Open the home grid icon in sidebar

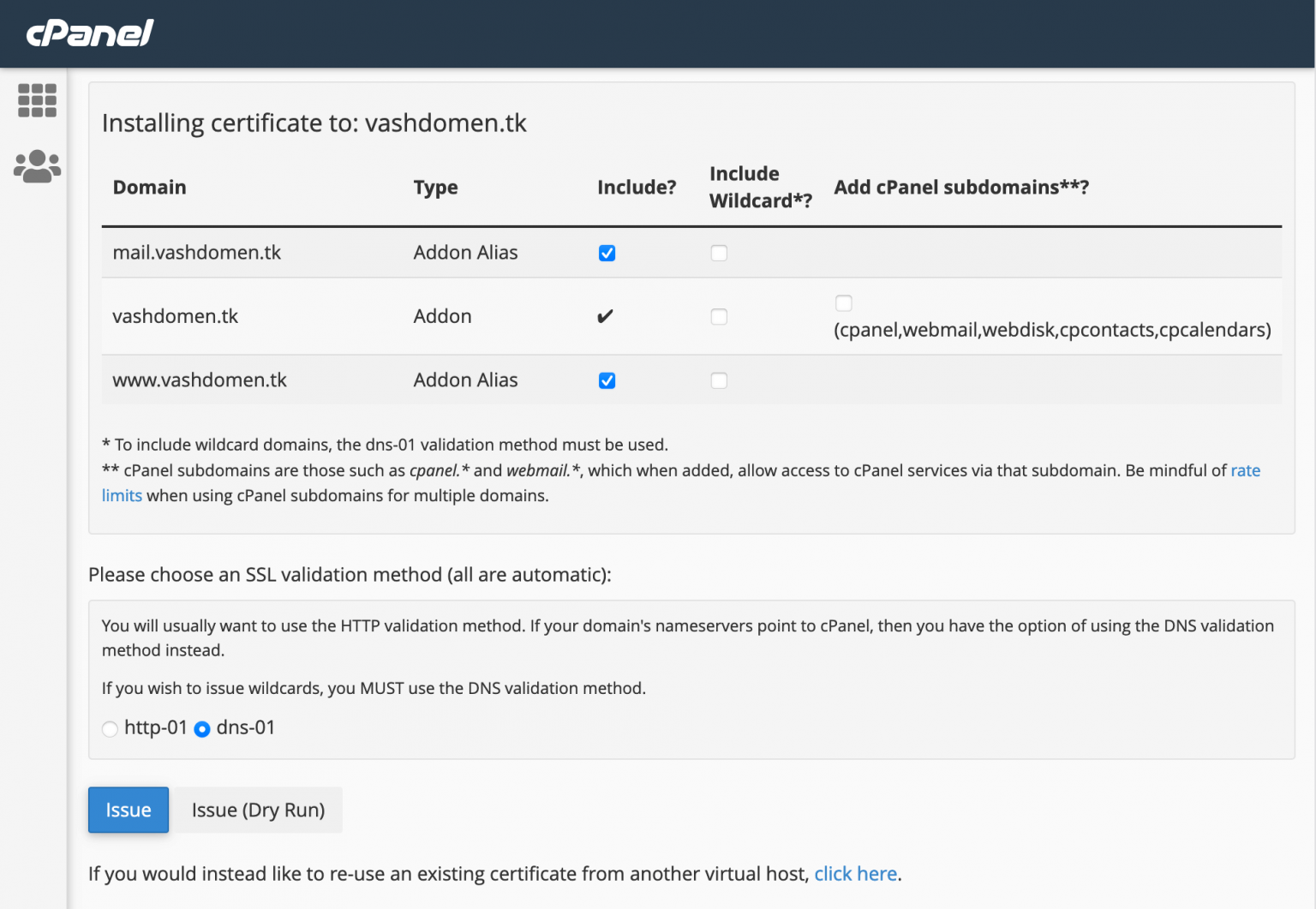coord(37,100)
